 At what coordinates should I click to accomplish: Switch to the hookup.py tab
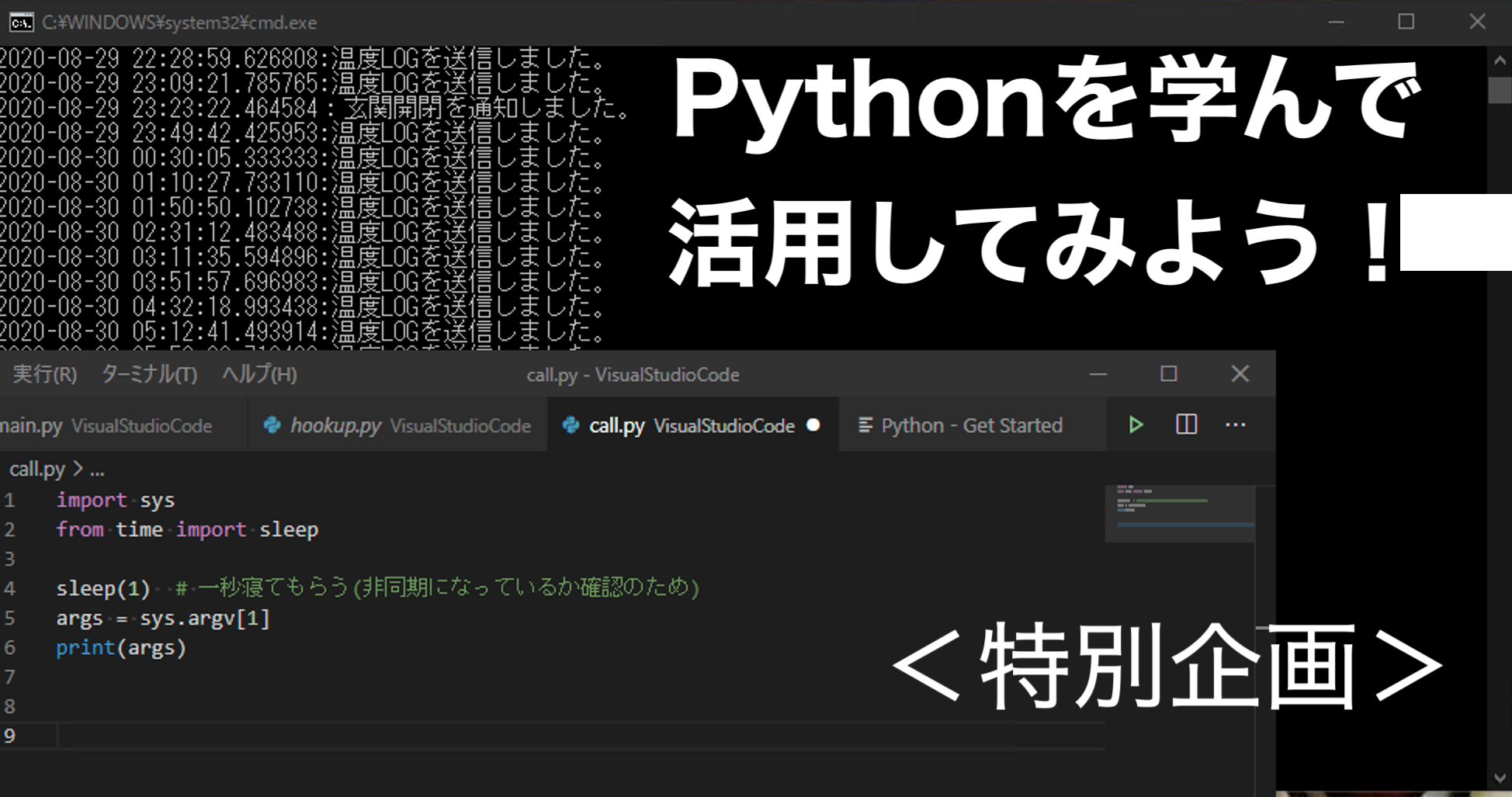[x=397, y=425]
